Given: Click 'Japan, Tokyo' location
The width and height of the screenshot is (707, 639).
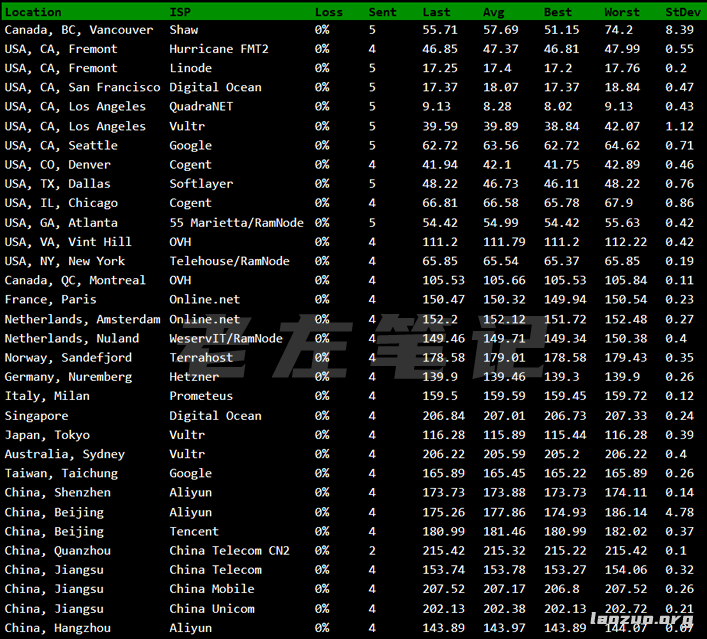Looking at the screenshot, I should 47,435.
